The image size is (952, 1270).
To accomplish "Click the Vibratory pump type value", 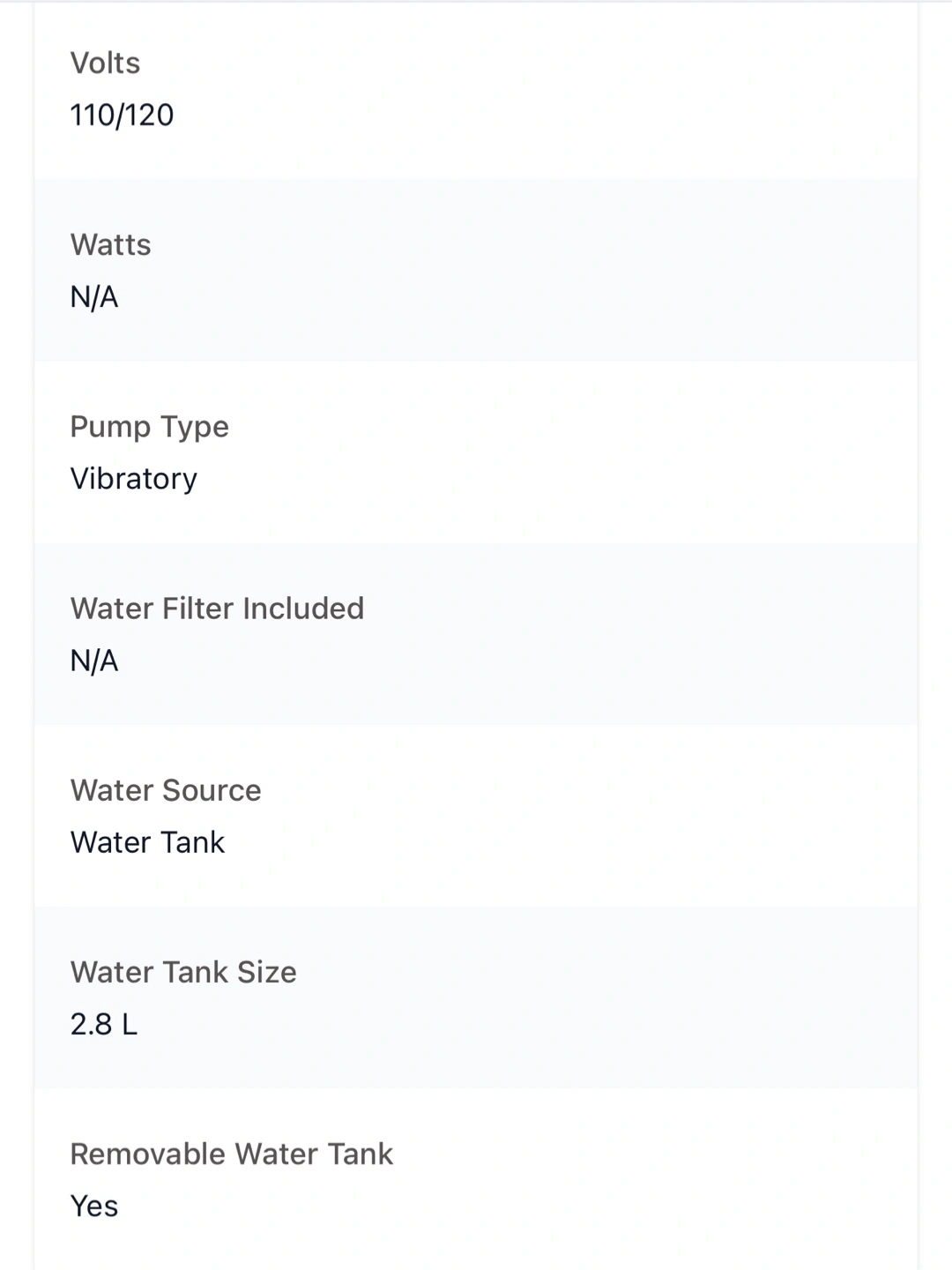I will [x=133, y=479].
